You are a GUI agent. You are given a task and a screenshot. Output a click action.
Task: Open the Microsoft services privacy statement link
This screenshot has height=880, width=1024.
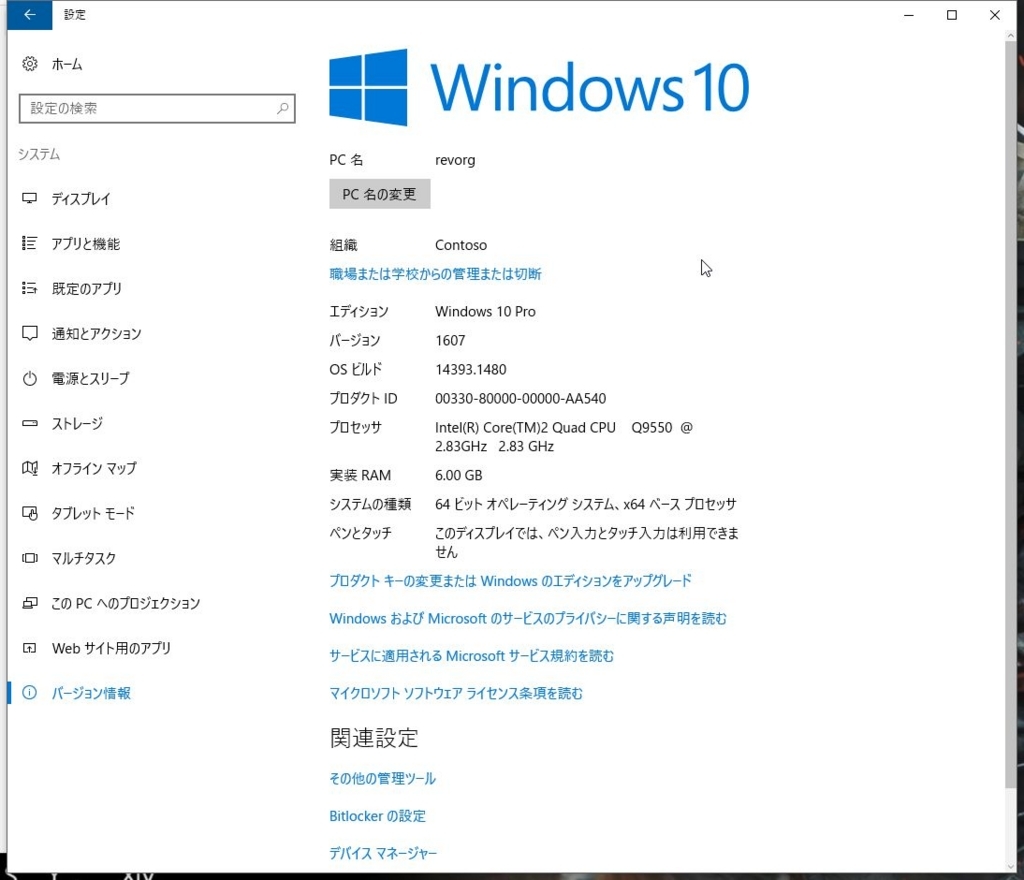528,618
